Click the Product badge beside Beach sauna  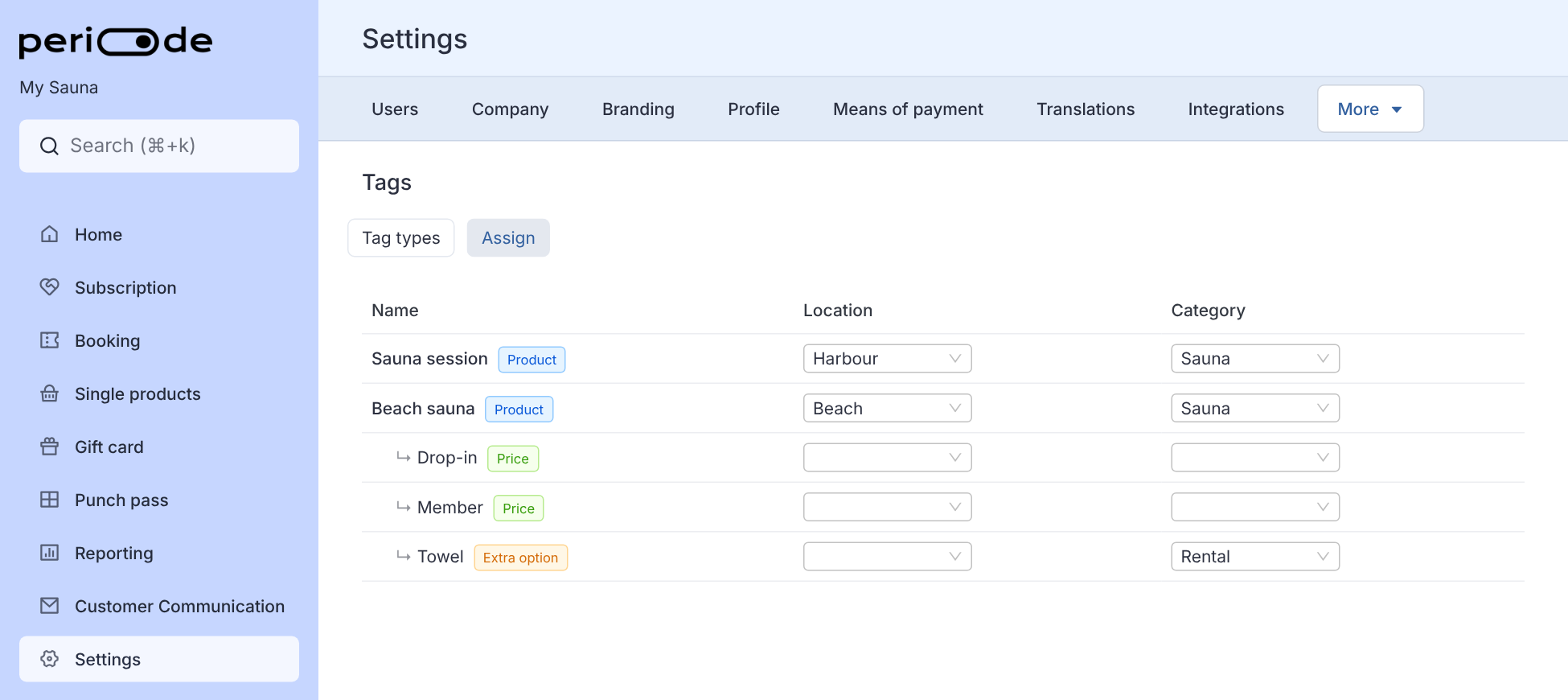pos(519,410)
